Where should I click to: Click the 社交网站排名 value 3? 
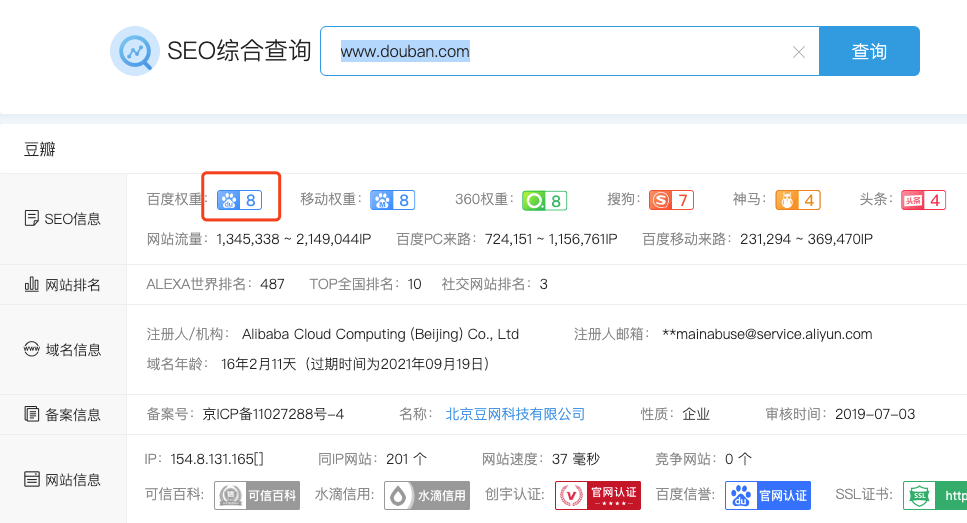(543, 284)
